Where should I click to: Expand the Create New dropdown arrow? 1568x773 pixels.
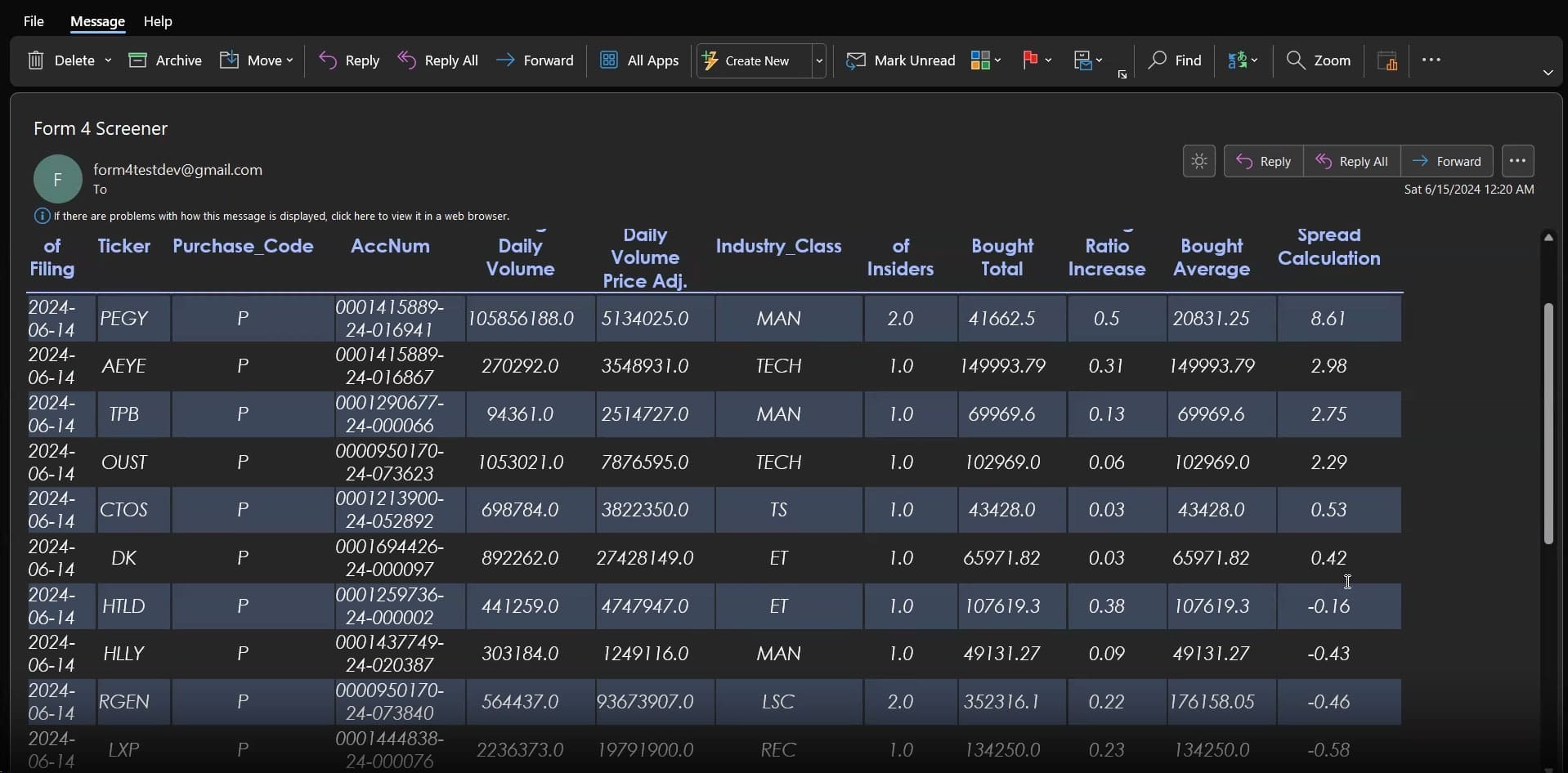(818, 60)
